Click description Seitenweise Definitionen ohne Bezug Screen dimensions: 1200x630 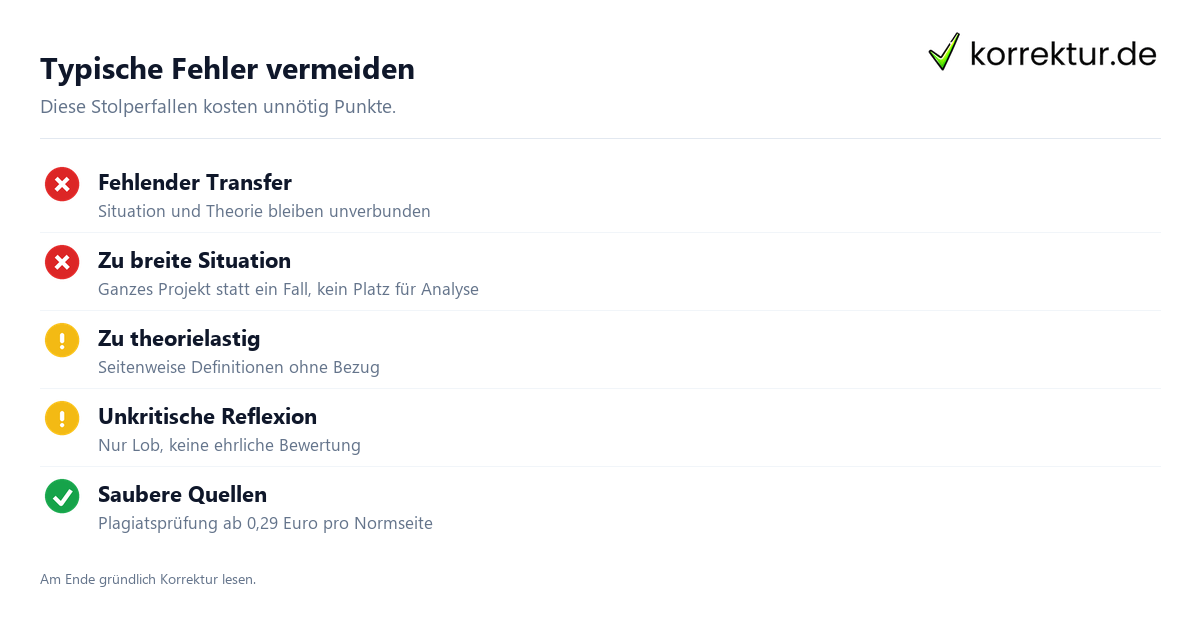coord(239,367)
